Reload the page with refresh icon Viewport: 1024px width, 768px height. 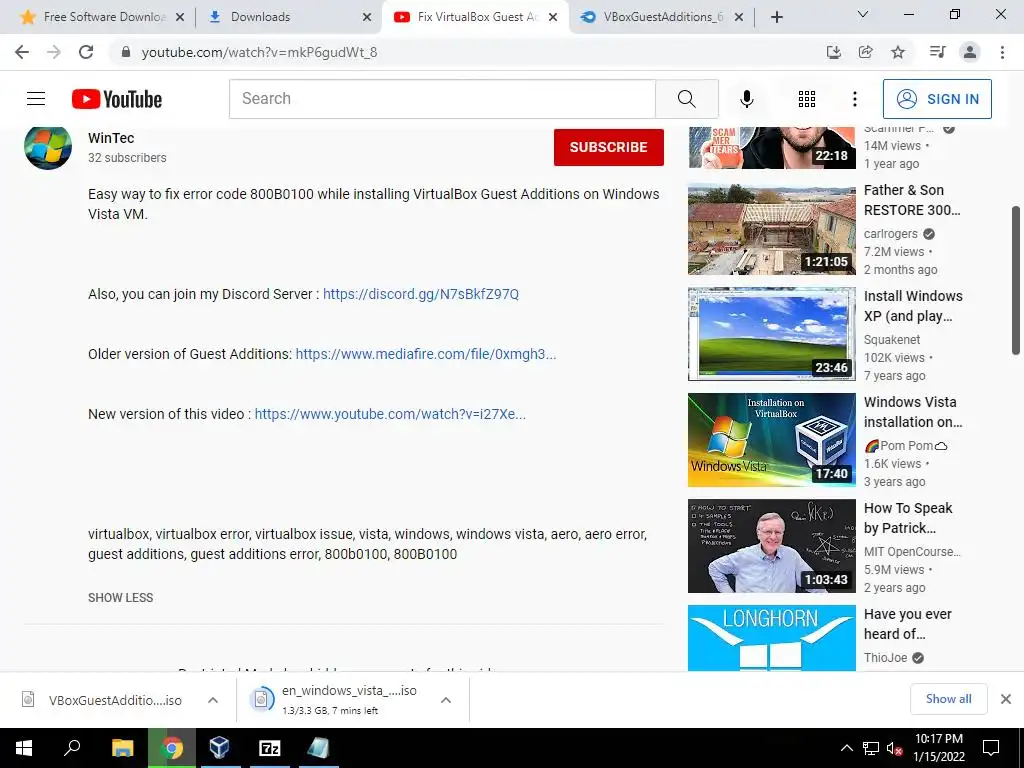pyautogui.click(x=86, y=52)
